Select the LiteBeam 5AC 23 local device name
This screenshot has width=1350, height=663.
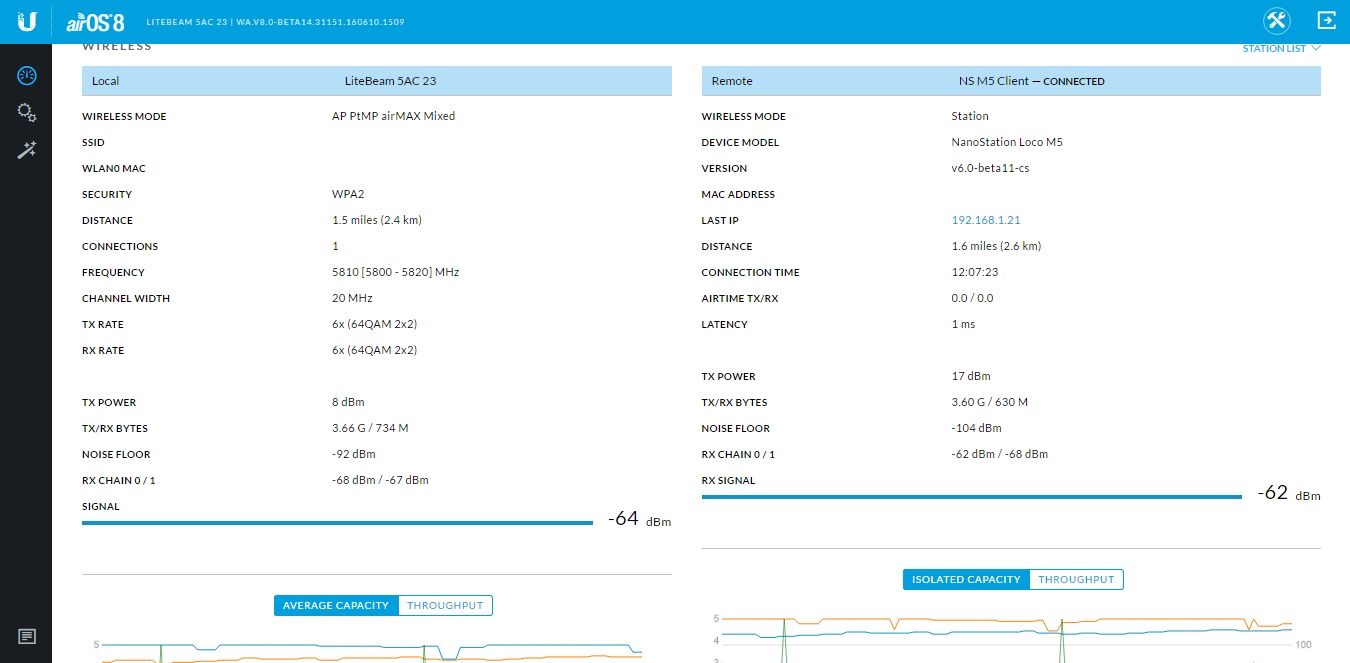point(390,81)
